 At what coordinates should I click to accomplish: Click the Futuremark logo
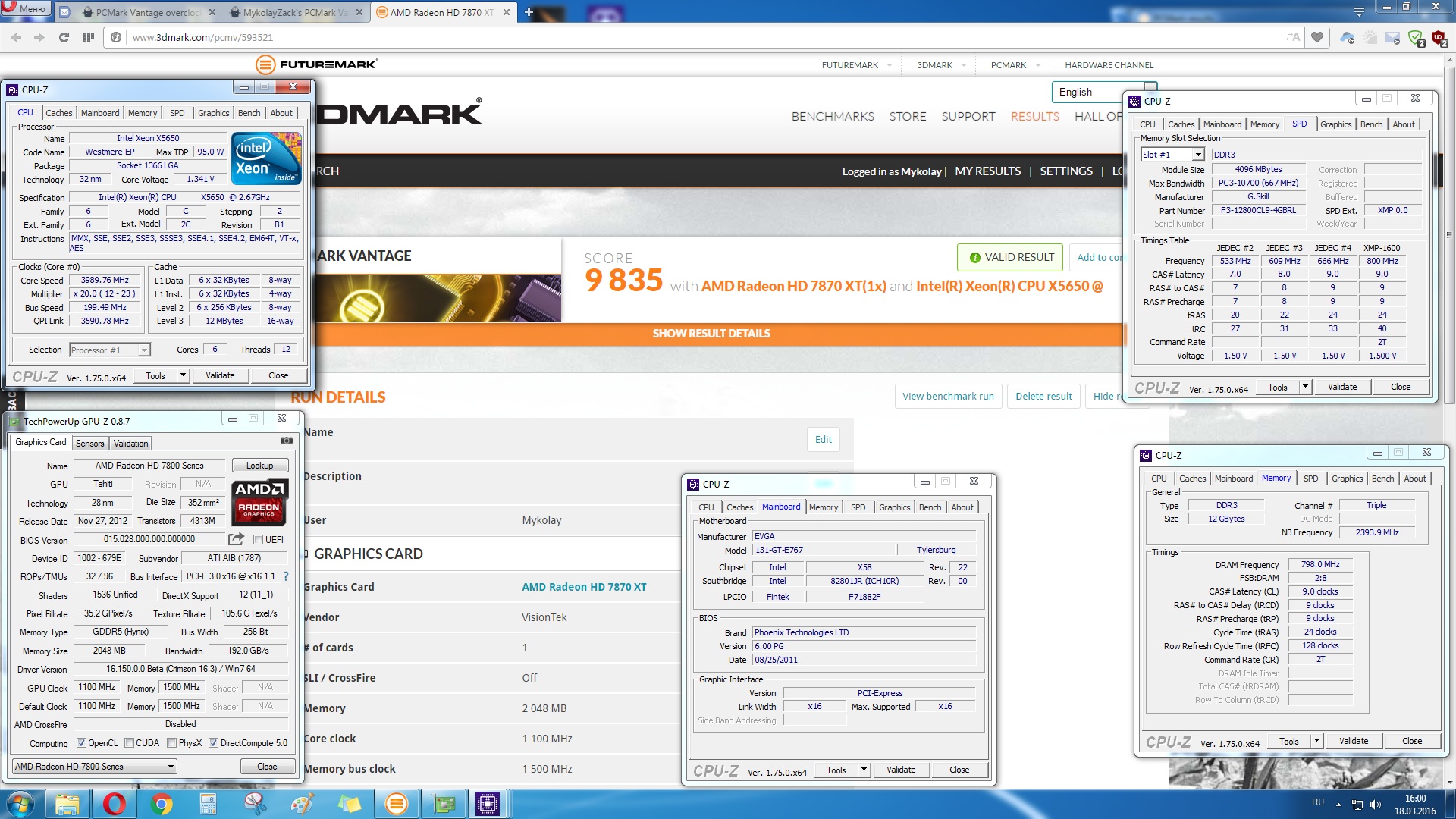(316, 64)
